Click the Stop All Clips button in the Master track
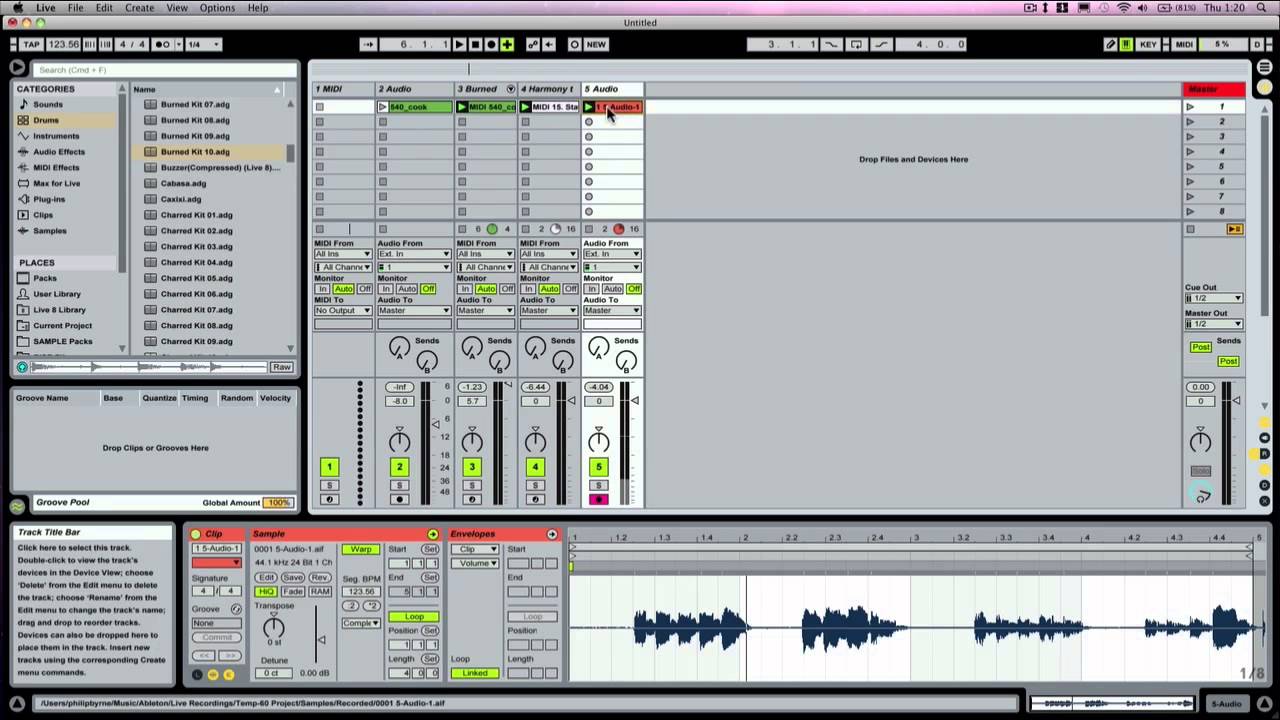Image resolution: width=1280 pixels, height=720 pixels. click(1190, 229)
